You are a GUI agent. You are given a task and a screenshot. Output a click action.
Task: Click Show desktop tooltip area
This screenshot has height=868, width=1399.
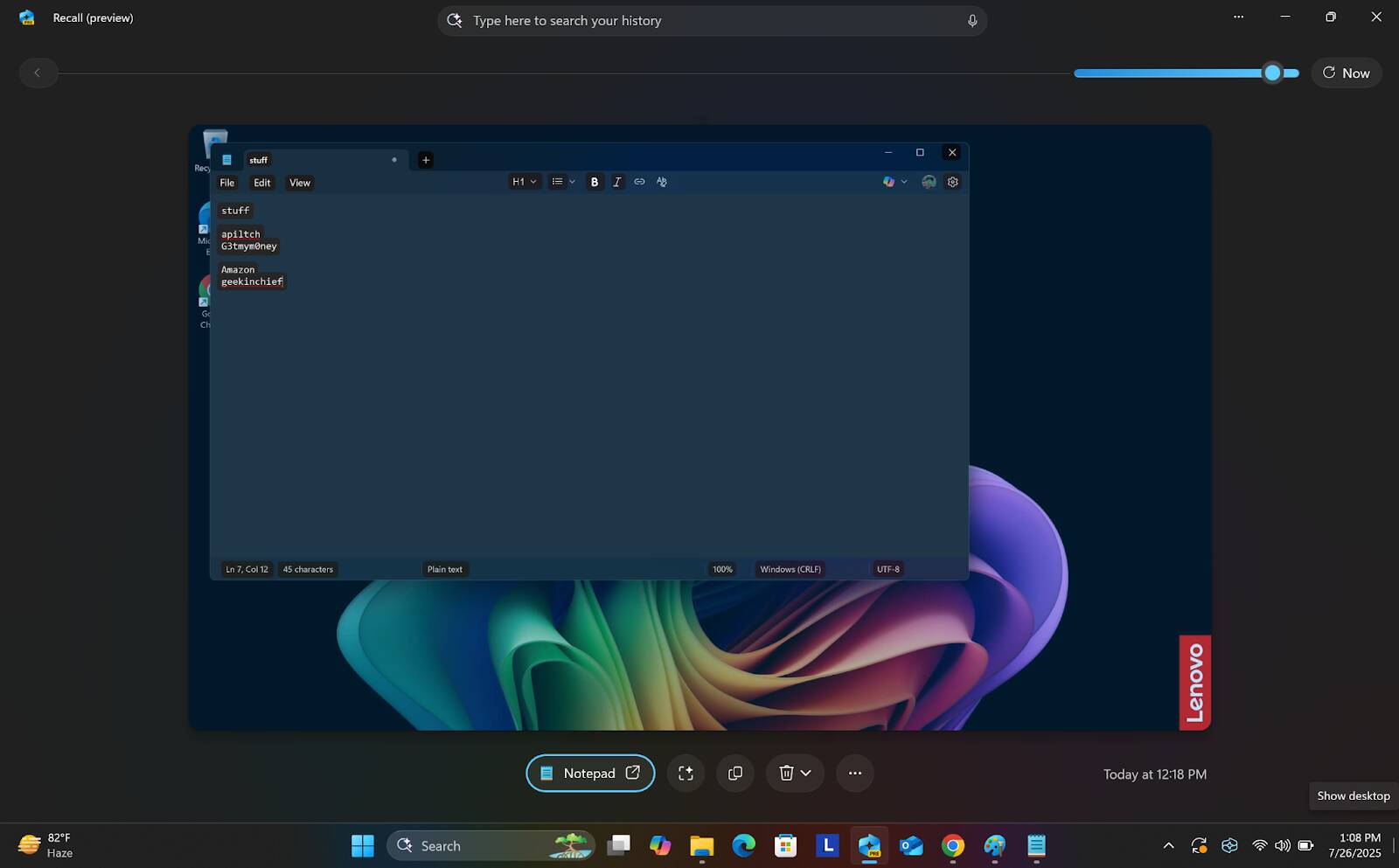1353,795
